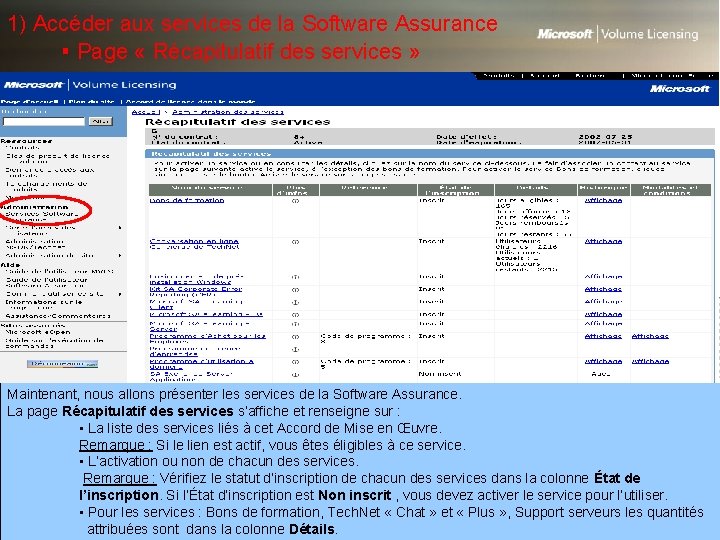Click Administration des services breadcrumb link
The image size is (720, 540).
click(x=228, y=112)
